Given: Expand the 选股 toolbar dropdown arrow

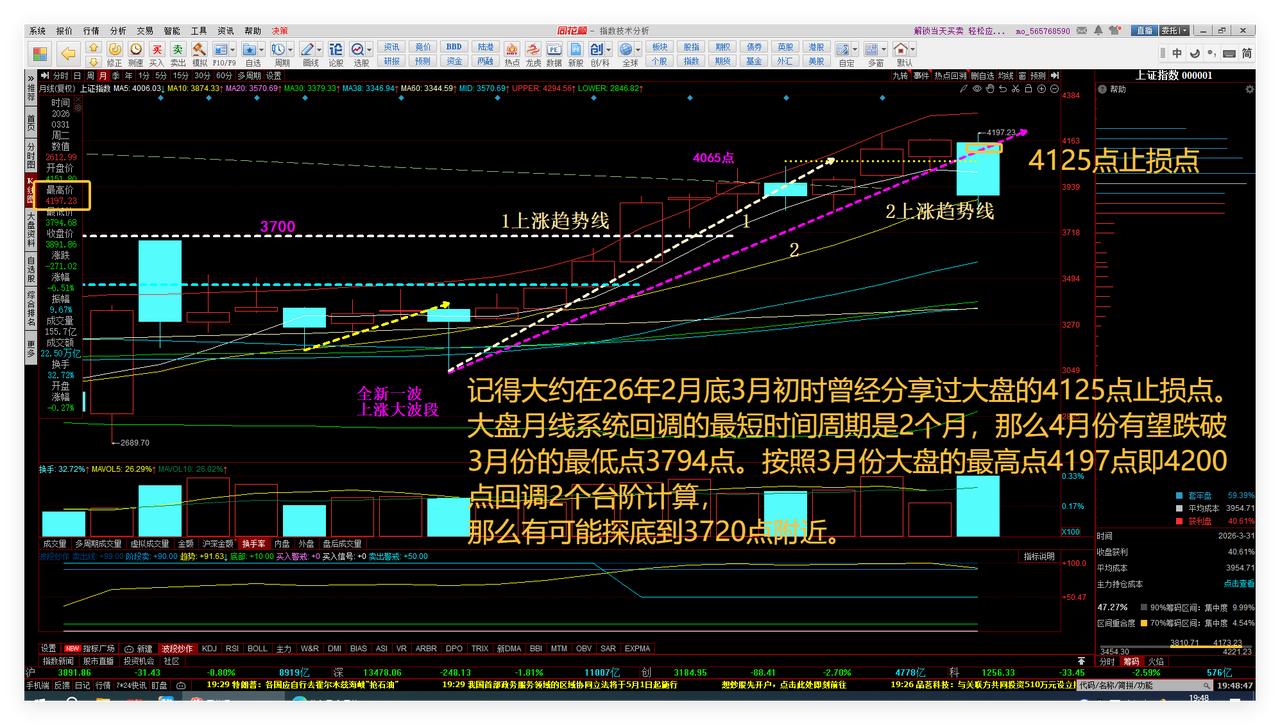Looking at the screenshot, I should [x=370, y=49].
